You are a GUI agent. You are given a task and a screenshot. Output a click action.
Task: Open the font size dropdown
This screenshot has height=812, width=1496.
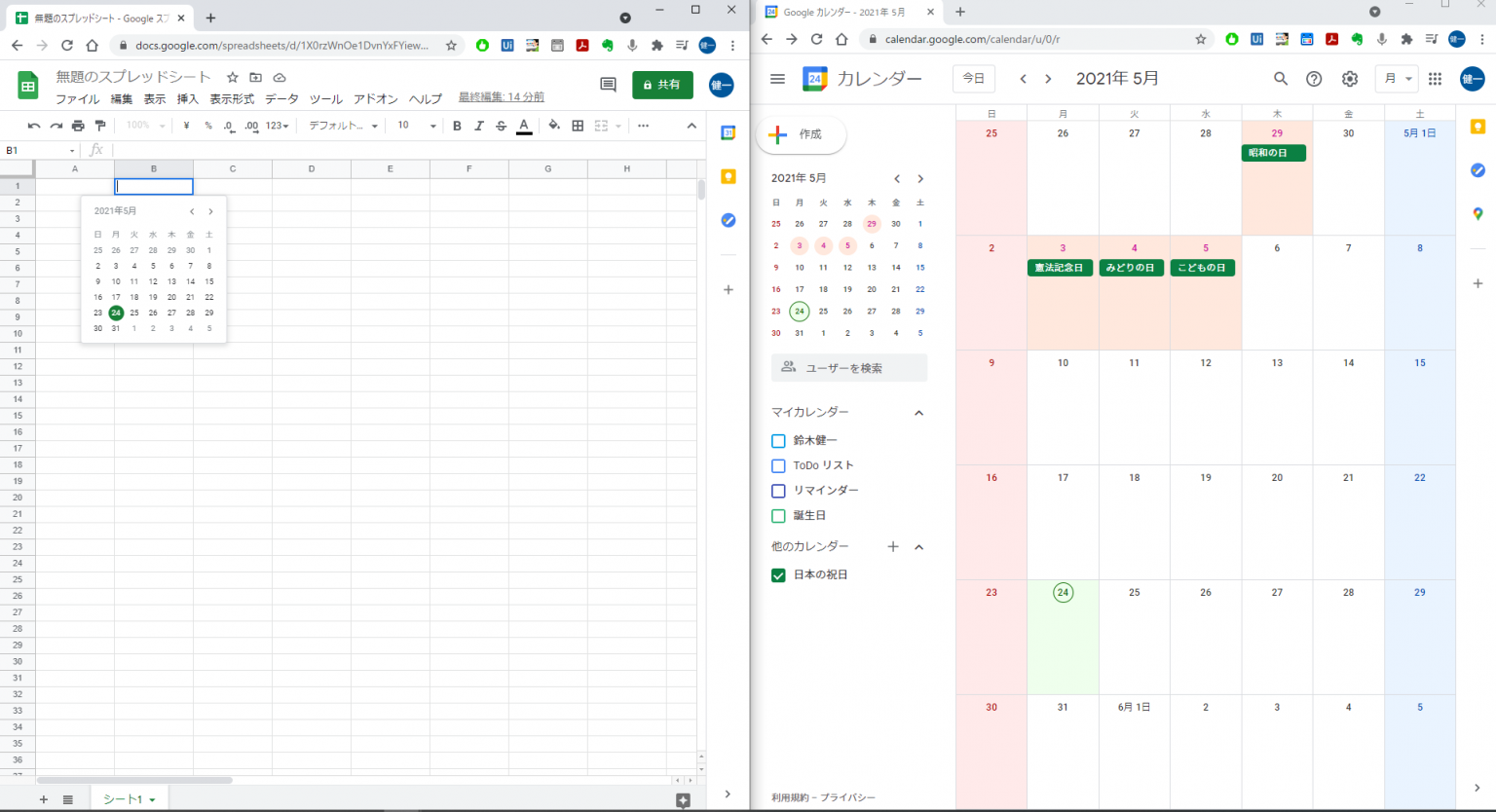[x=417, y=126]
